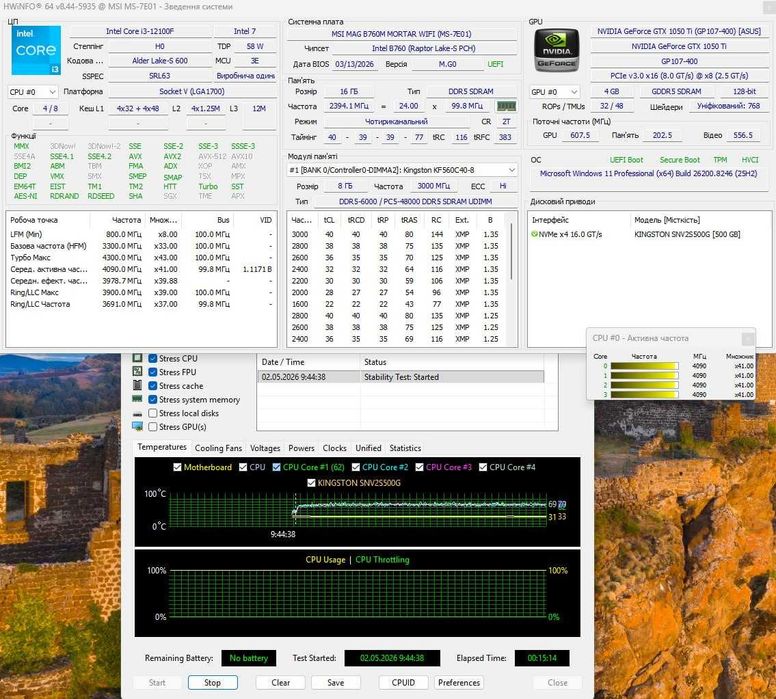Uncheck Stress cache option
776x699 pixels.
click(153, 386)
